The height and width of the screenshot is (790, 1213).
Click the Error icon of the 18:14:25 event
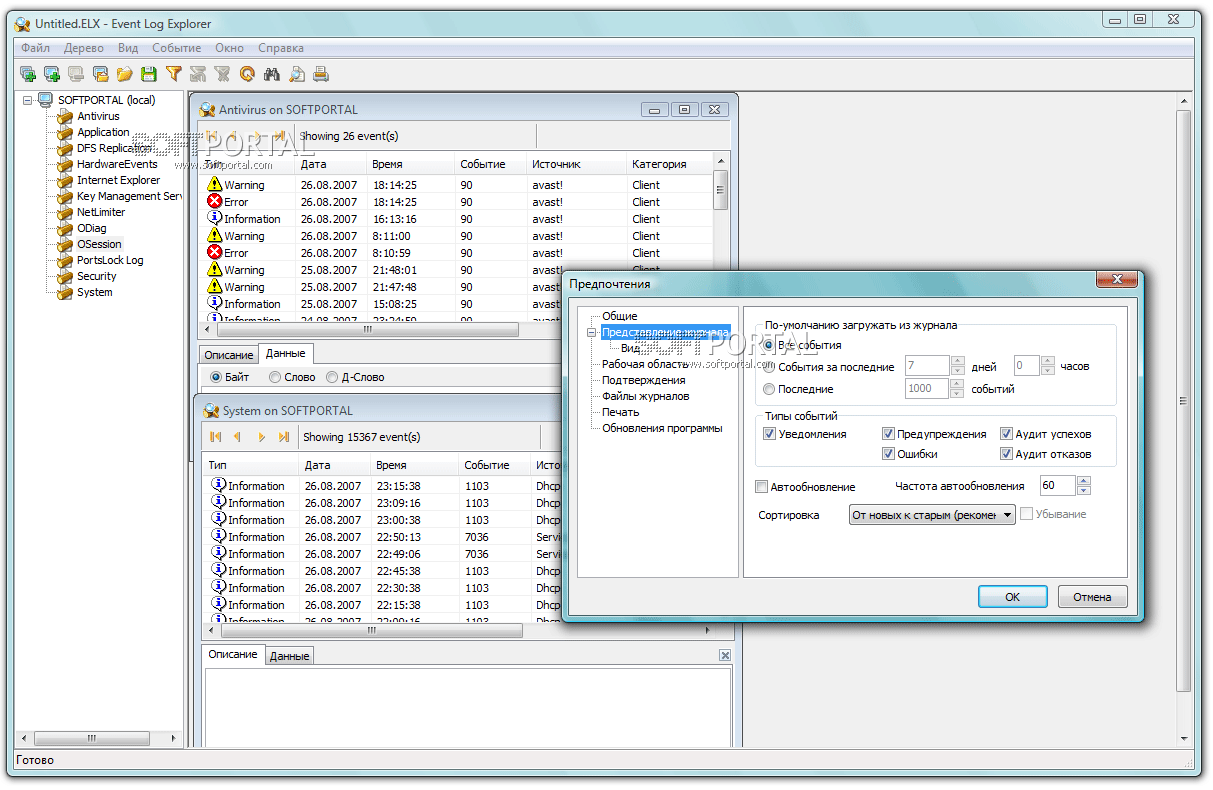pyautogui.click(x=214, y=201)
